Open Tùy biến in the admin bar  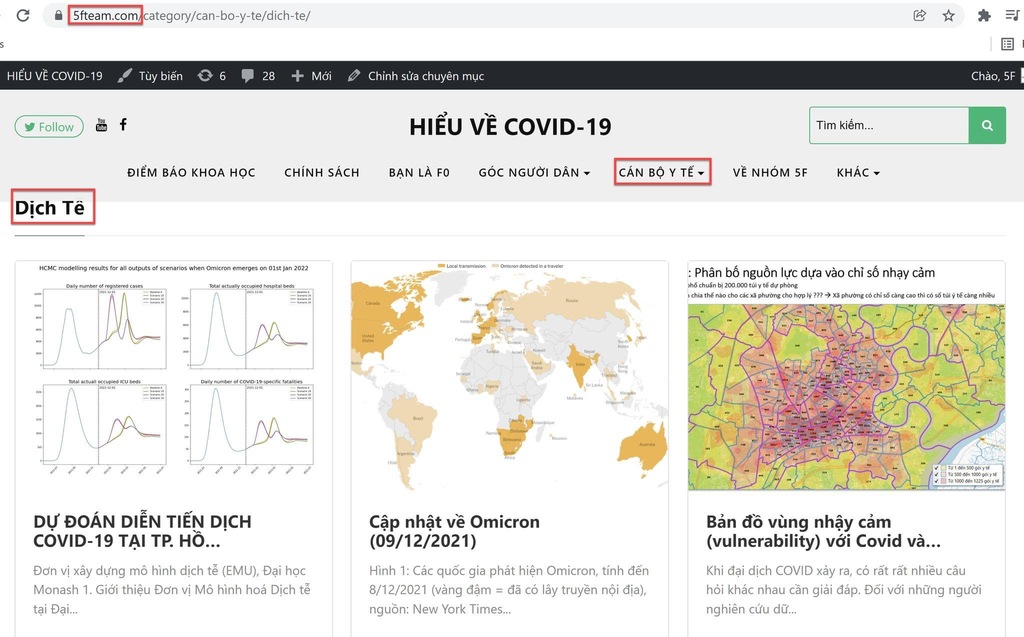pos(150,76)
